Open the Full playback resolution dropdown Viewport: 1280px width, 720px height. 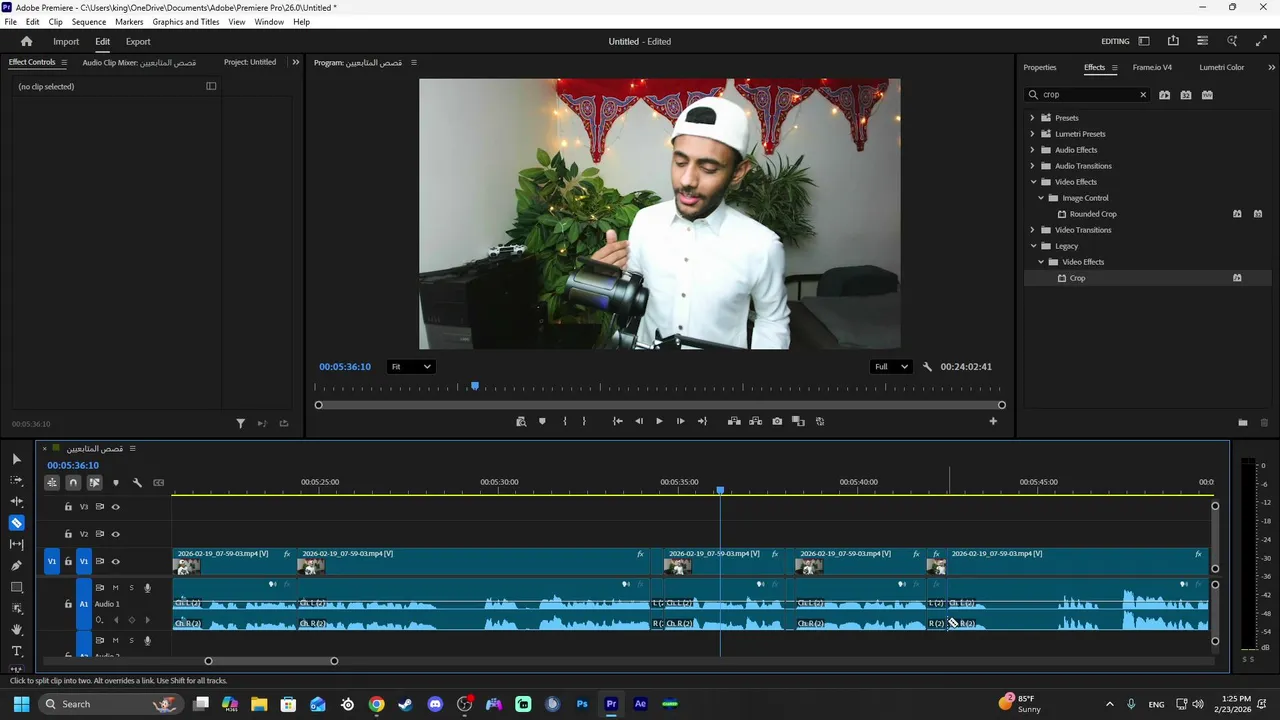point(890,367)
